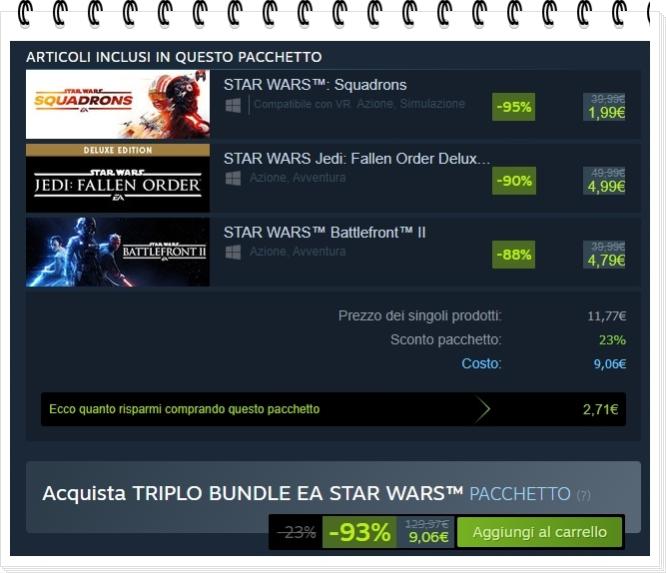Click the -93% bundle discount badge
The width and height of the screenshot is (666, 573).
pyautogui.click(x=359, y=532)
